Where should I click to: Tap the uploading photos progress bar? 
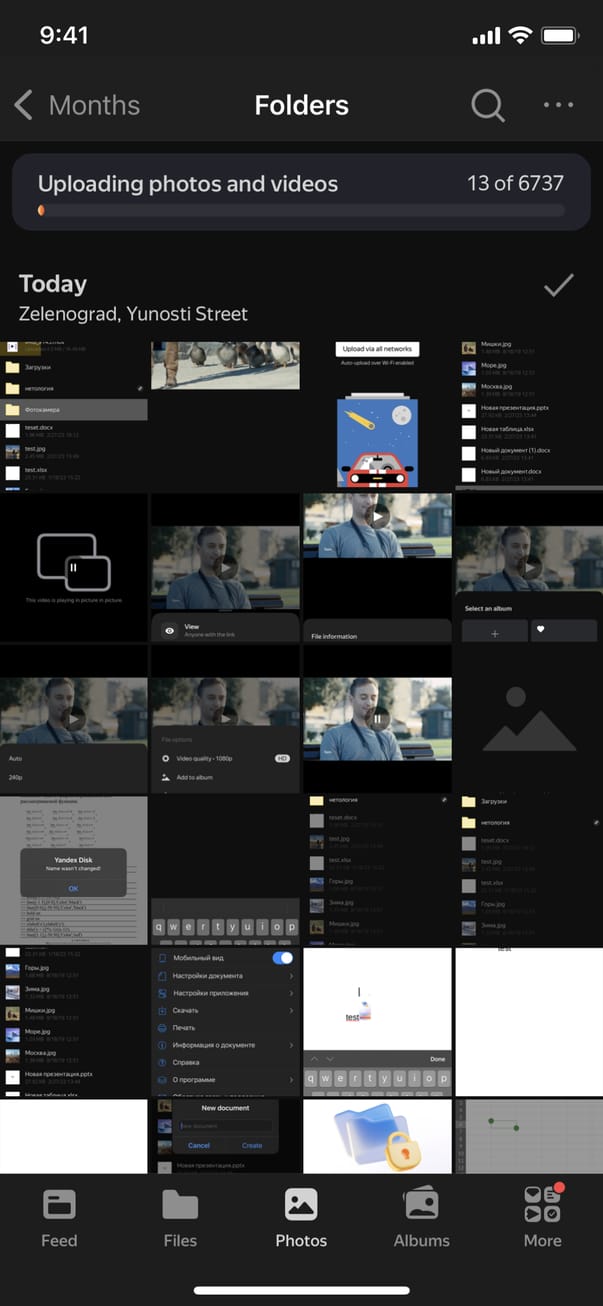301,211
